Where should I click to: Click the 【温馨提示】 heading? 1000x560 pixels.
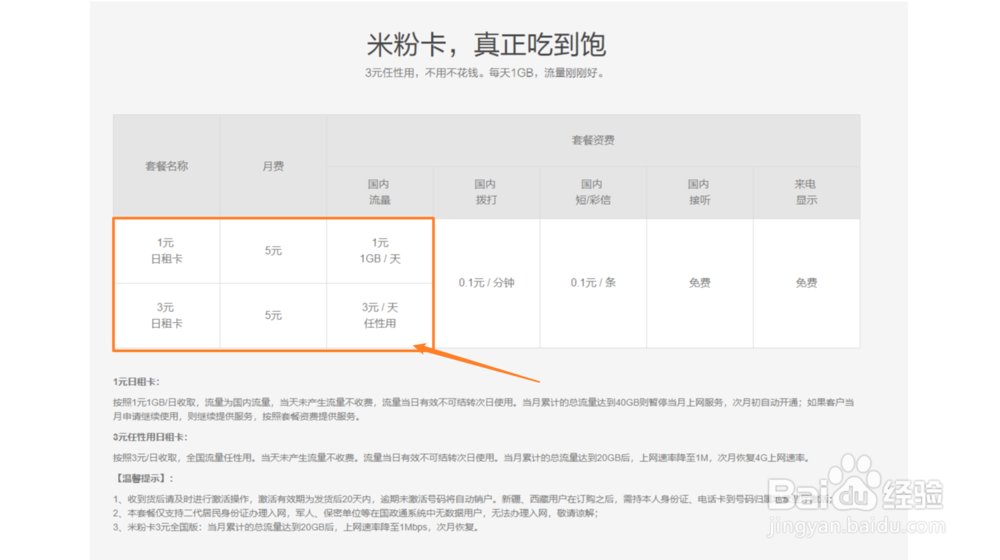tap(145, 478)
